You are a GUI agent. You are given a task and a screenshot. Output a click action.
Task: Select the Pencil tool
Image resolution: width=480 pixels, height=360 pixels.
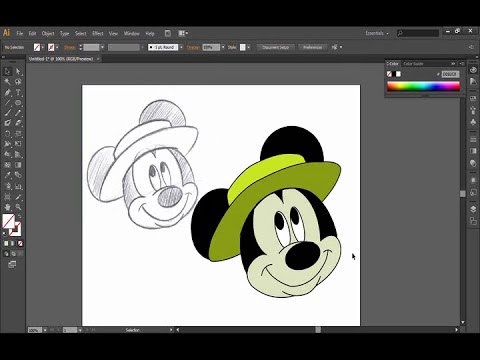(x=18, y=113)
